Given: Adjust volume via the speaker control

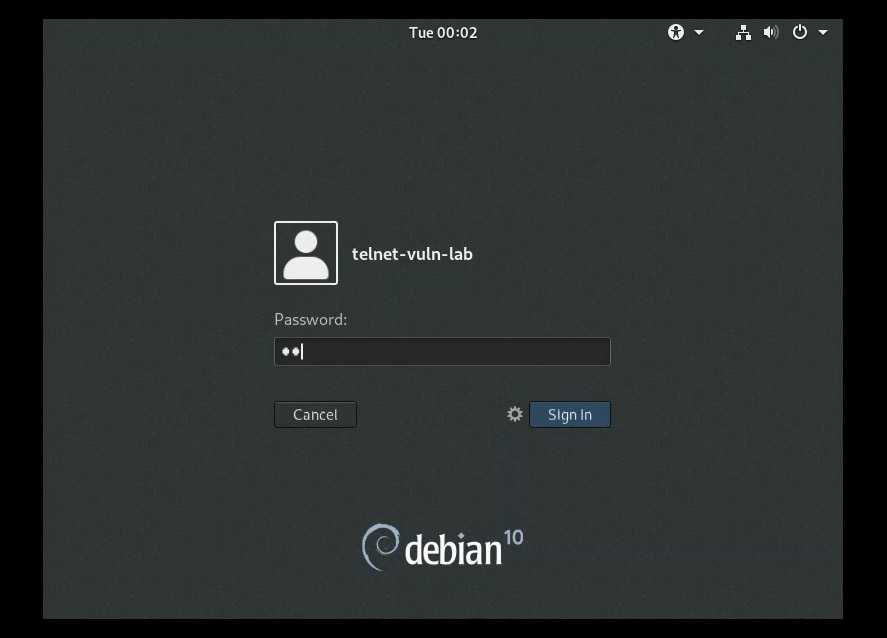Looking at the screenshot, I should coord(770,31).
